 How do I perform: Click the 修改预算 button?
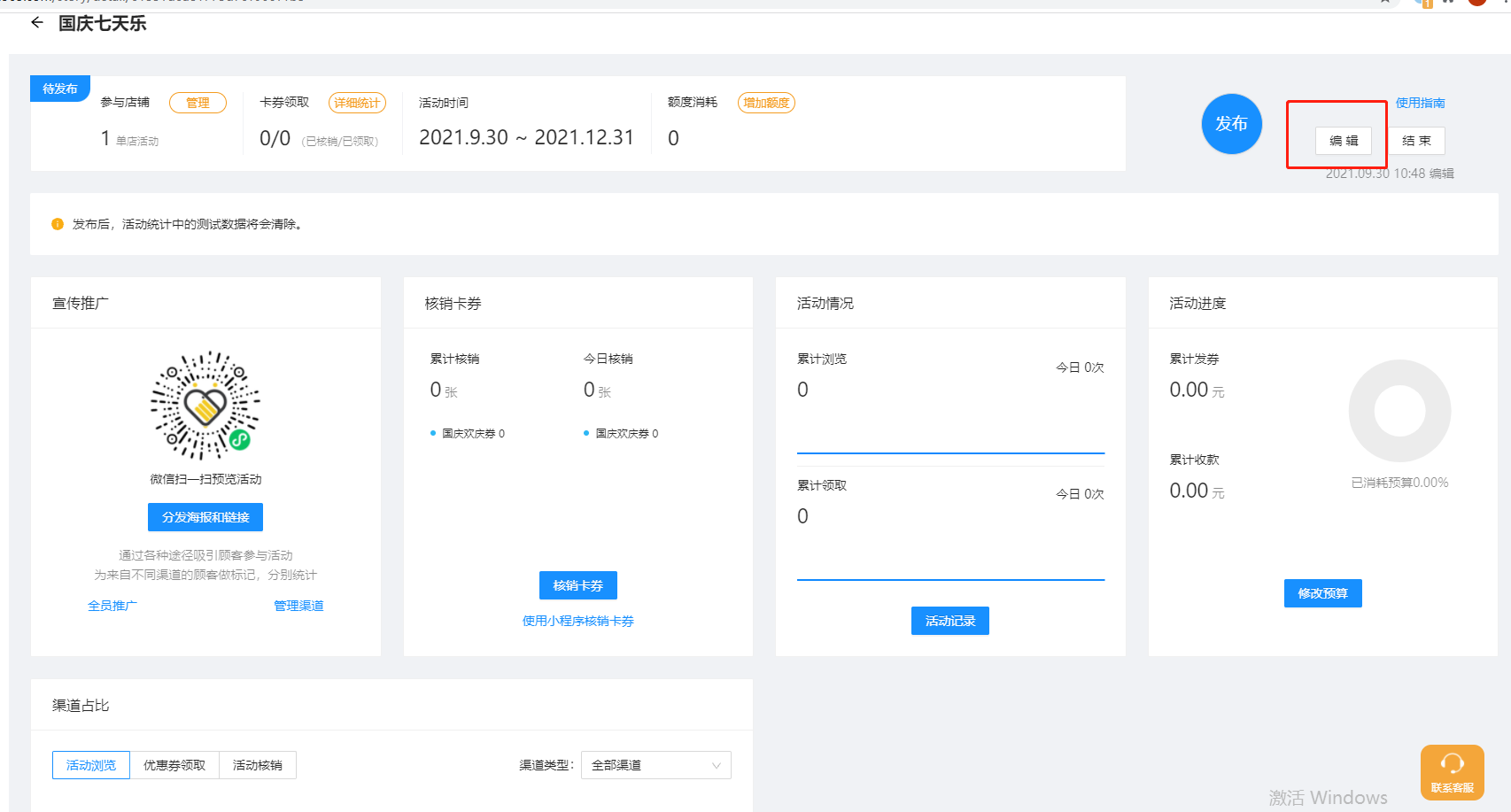pyautogui.click(x=1322, y=593)
